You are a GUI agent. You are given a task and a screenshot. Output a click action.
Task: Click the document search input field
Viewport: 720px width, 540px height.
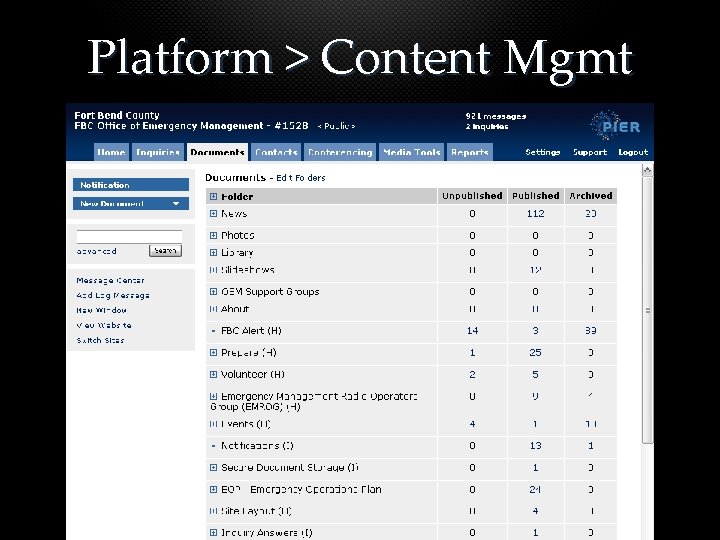click(x=129, y=236)
